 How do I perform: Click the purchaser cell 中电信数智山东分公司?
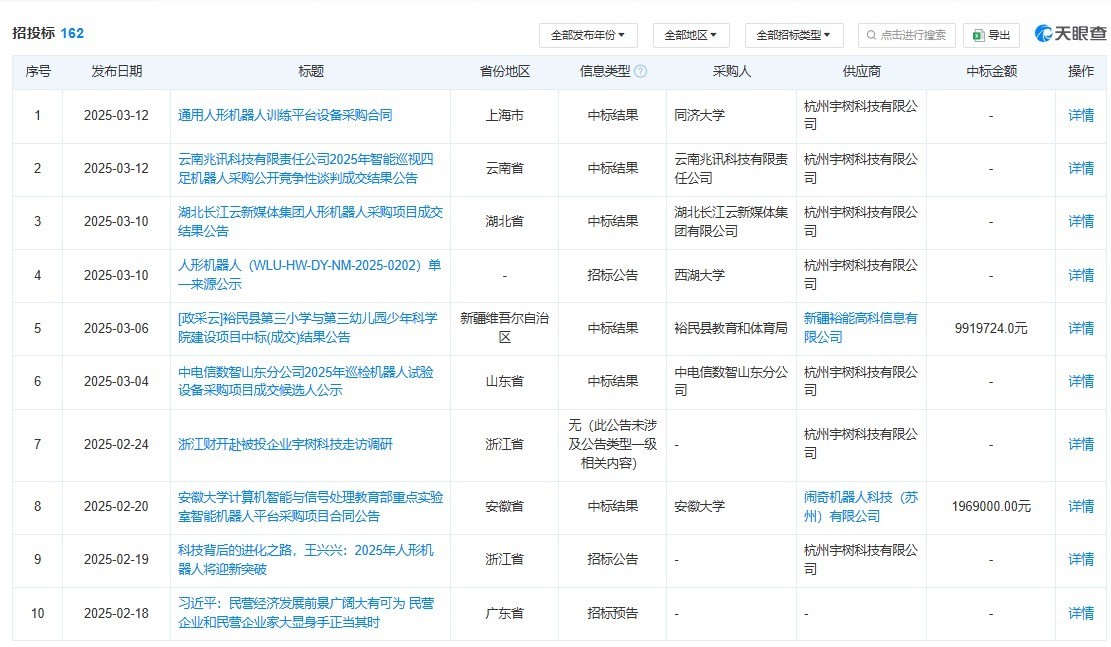click(731, 381)
